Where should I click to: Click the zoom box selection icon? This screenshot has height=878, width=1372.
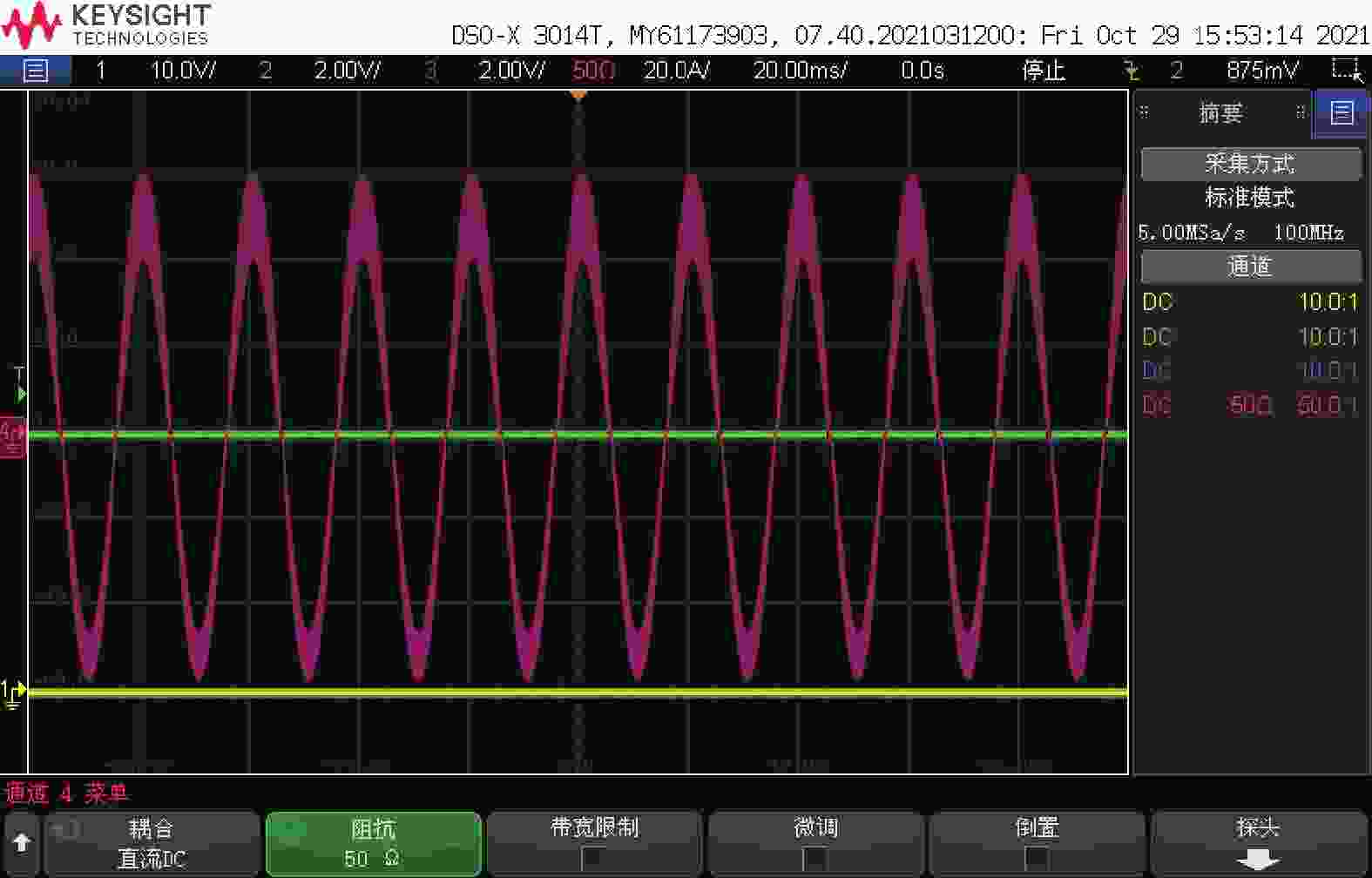point(1346,70)
